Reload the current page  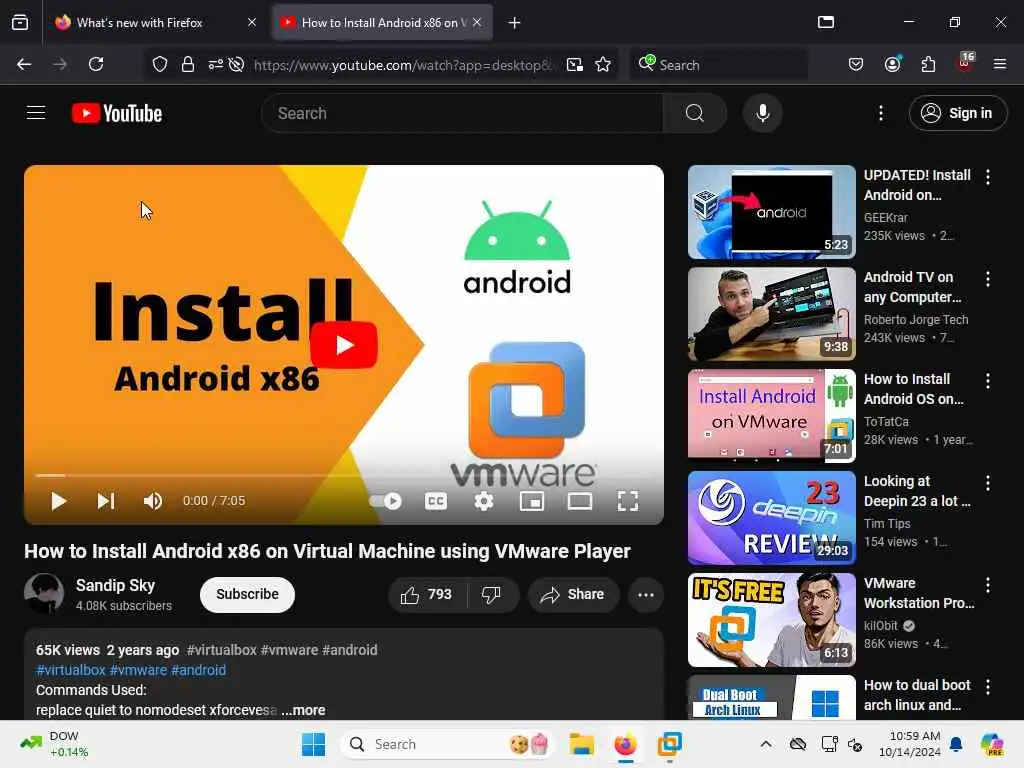click(96, 64)
